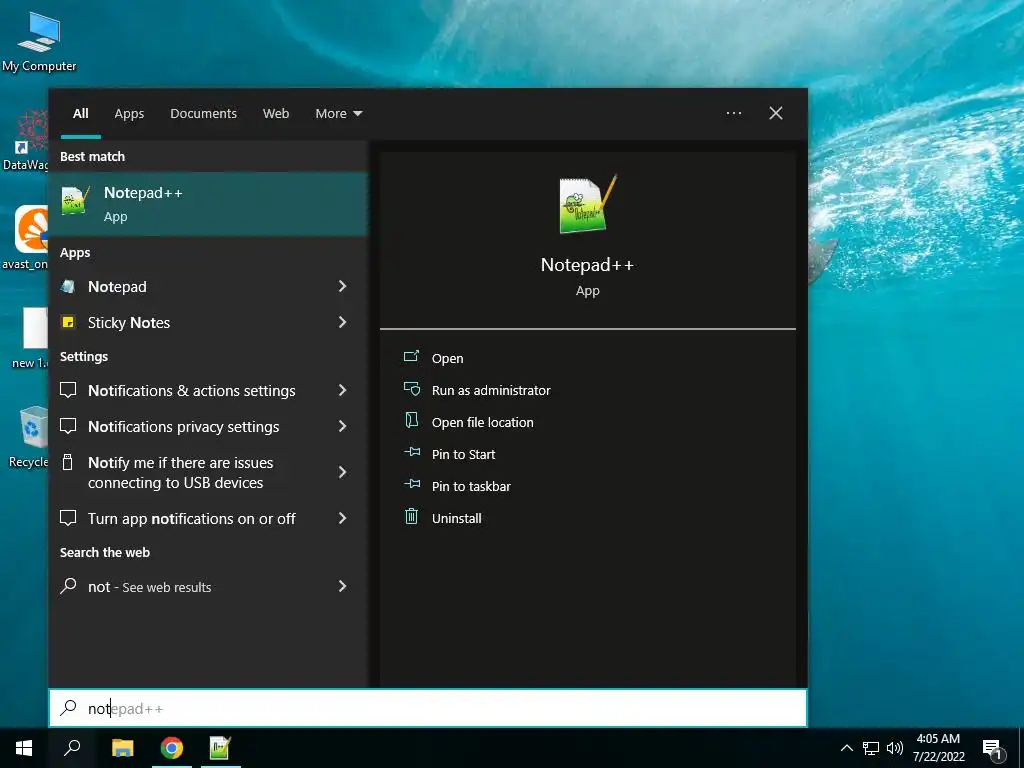This screenshot has width=1024, height=768.
Task: Open Notepad++ best match result
Action: point(208,204)
